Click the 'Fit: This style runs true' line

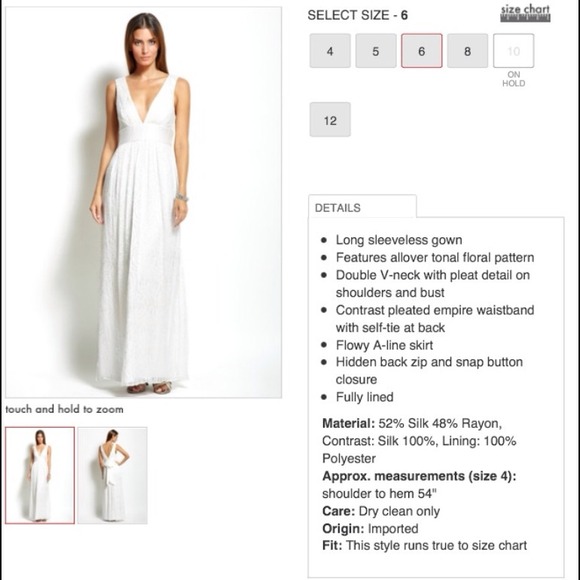pyautogui.click(x=424, y=545)
